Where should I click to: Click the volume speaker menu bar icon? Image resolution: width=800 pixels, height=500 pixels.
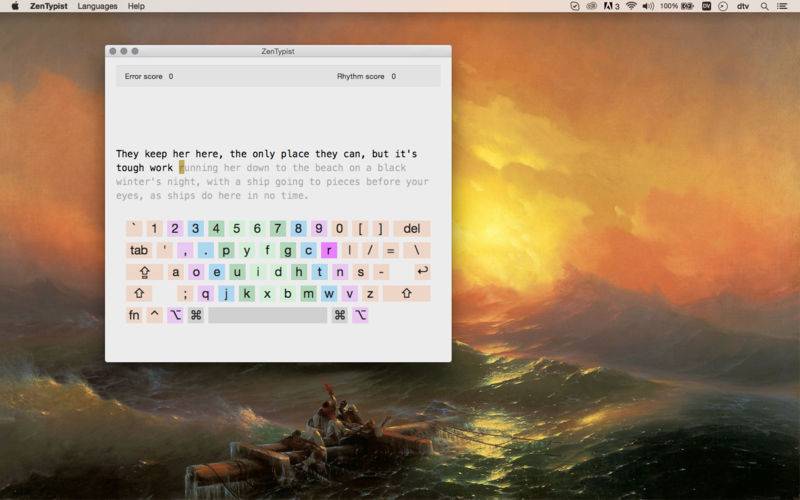[x=648, y=6]
